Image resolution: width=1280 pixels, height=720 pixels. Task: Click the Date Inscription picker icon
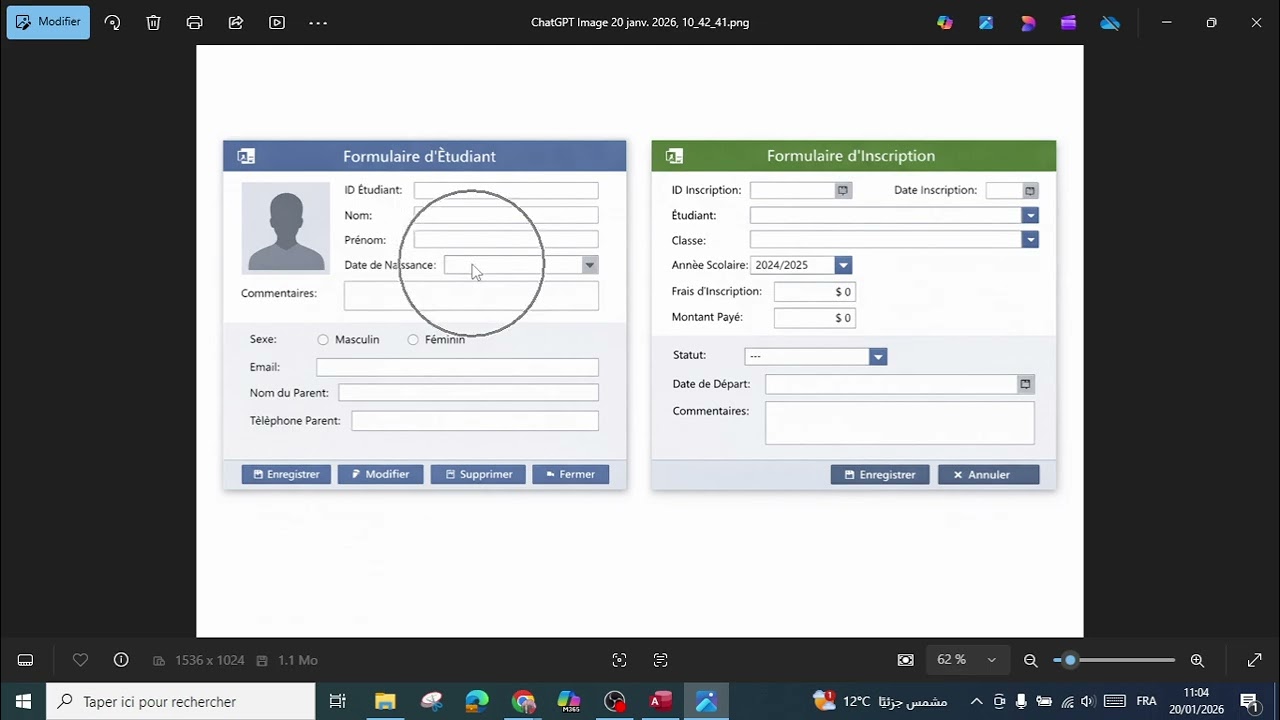click(1029, 190)
